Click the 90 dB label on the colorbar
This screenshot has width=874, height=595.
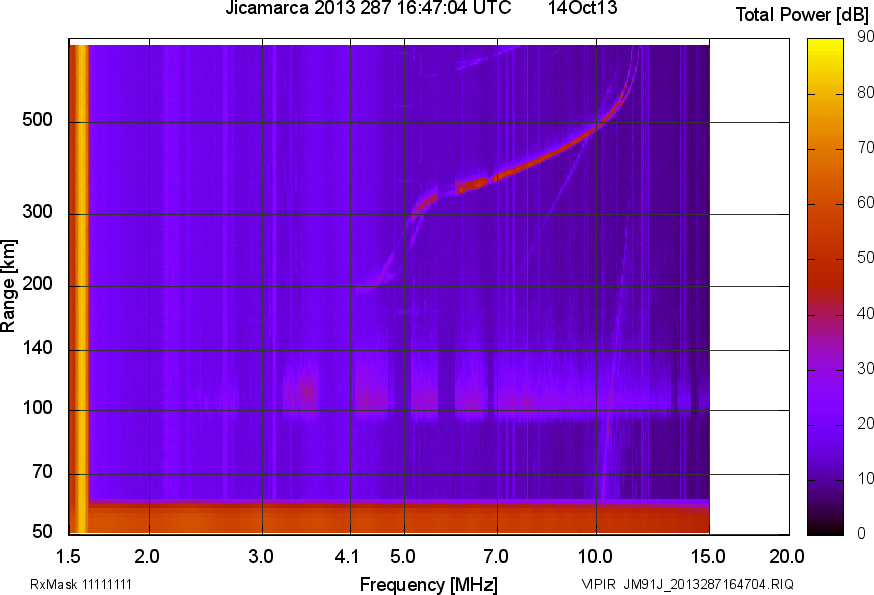click(x=865, y=37)
